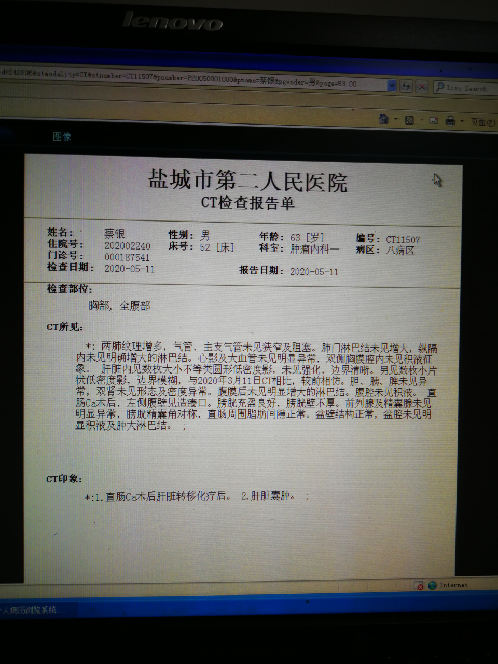Click the Internet zone globe in status bar
Screen dimensions: 498x664
coord(432,585)
